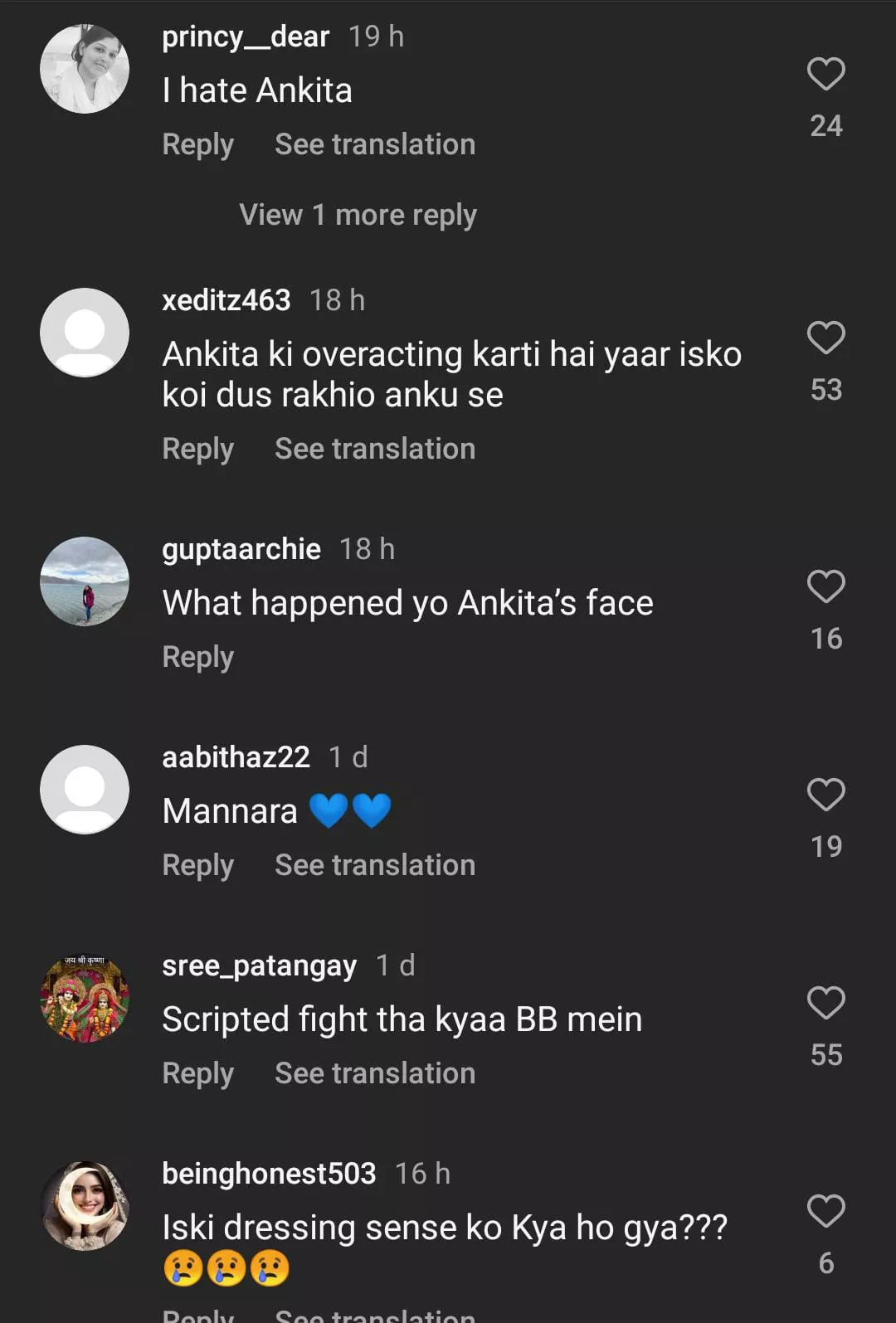Image resolution: width=896 pixels, height=1323 pixels.
Task: See translation of xeditz463's comment
Action: pos(375,449)
